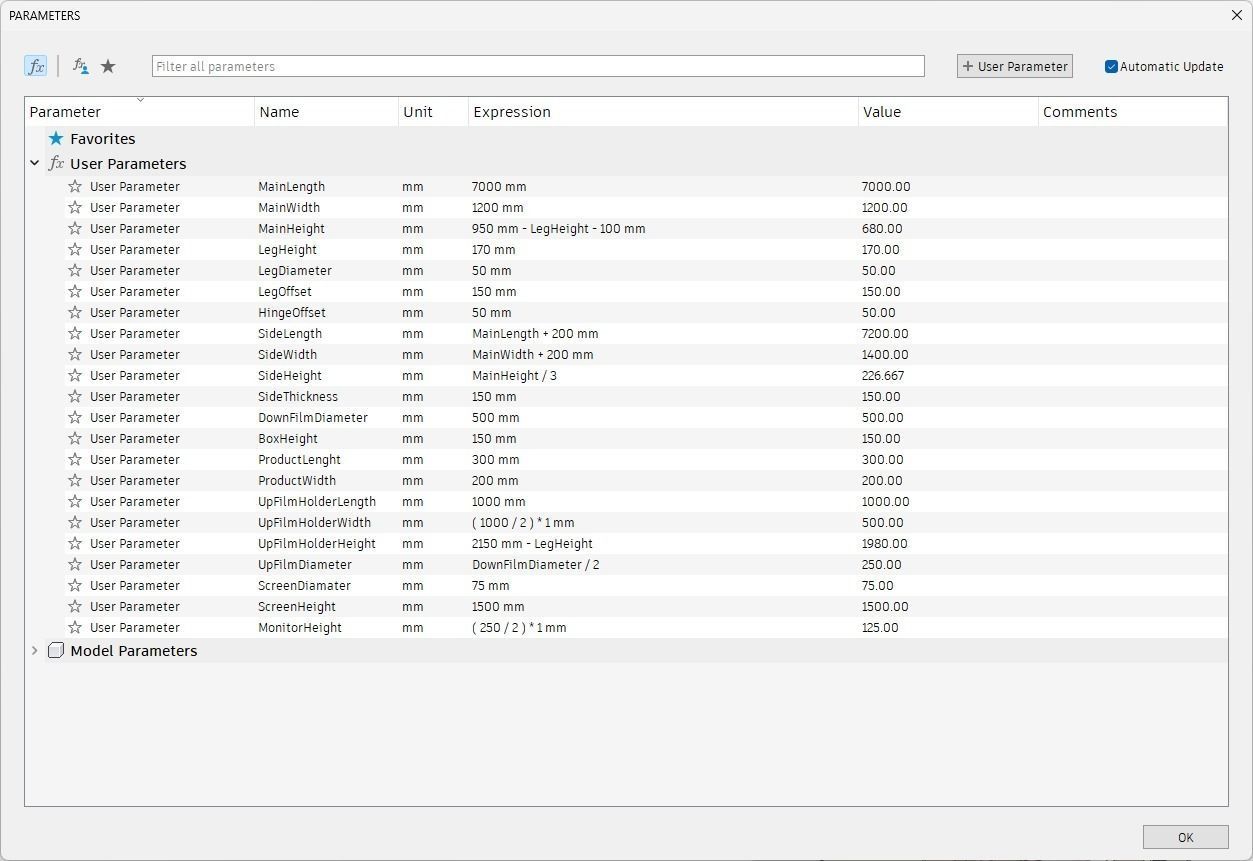Image resolution: width=1253 pixels, height=861 pixels.
Task: Star the DownFilmDiameter parameter
Action: [x=75, y=417]
